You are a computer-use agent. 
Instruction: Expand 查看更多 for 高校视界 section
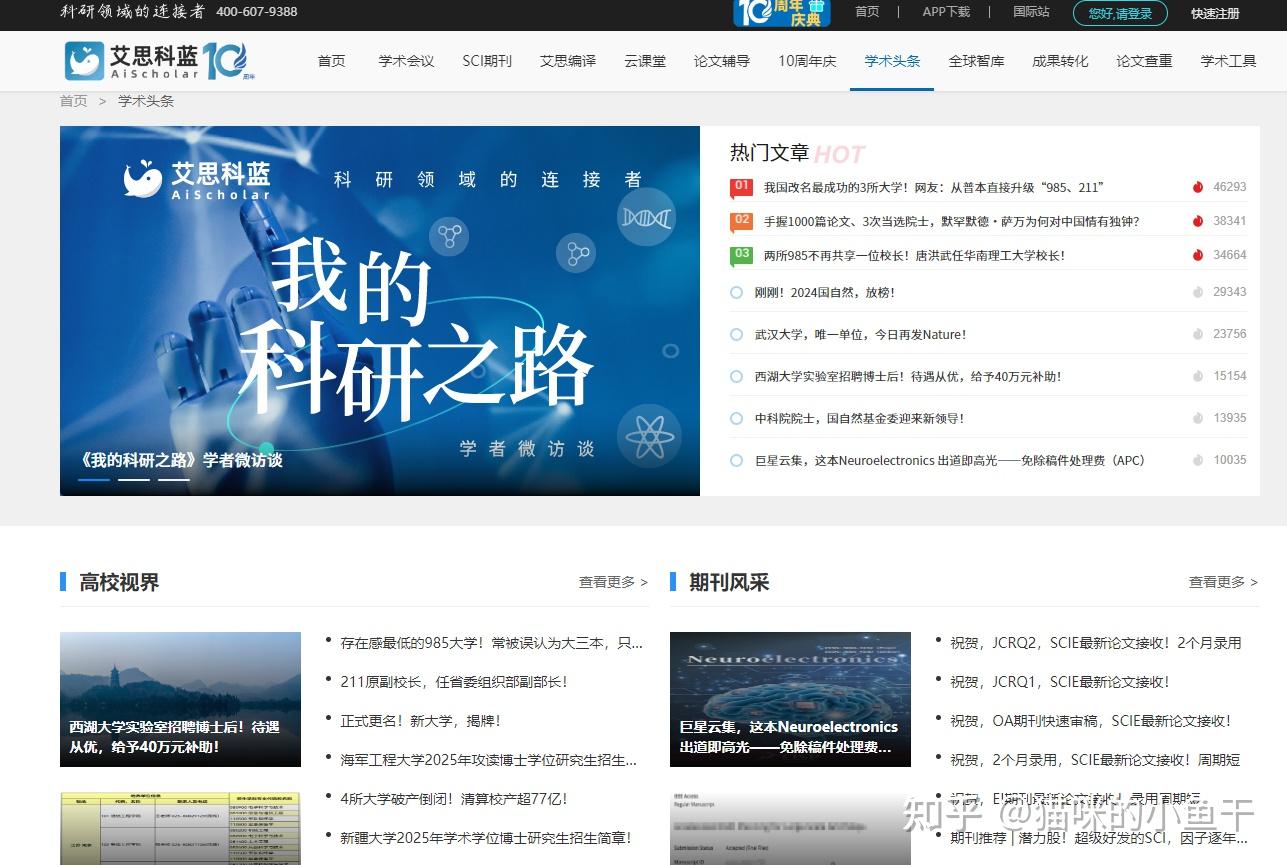[x=613, y=582]
